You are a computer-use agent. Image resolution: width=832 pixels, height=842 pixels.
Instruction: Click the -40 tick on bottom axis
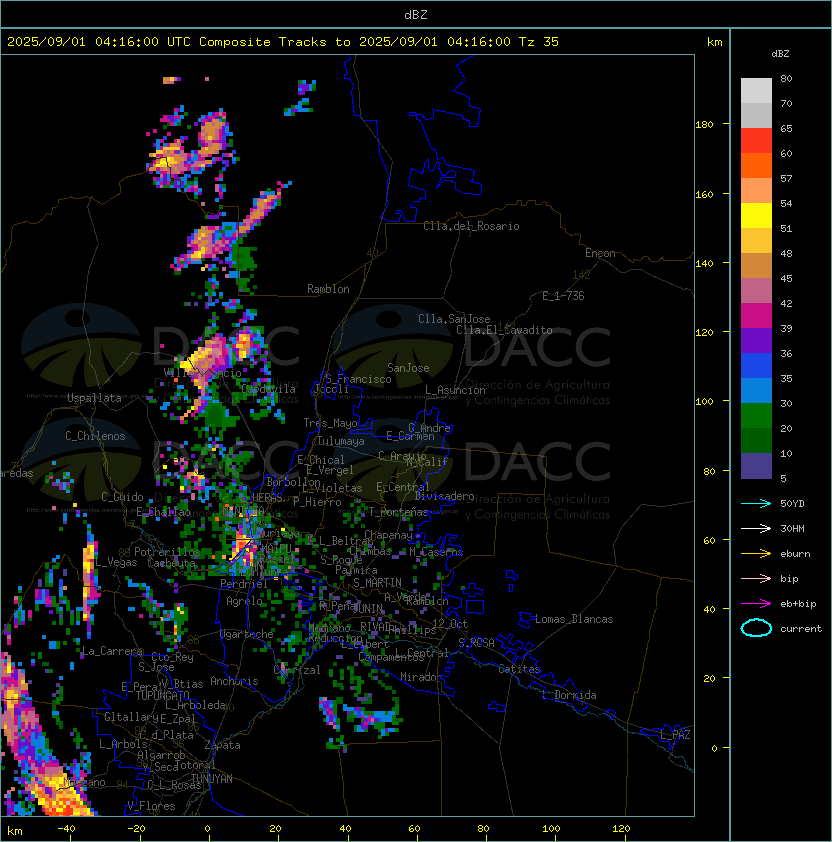[66, 829]
